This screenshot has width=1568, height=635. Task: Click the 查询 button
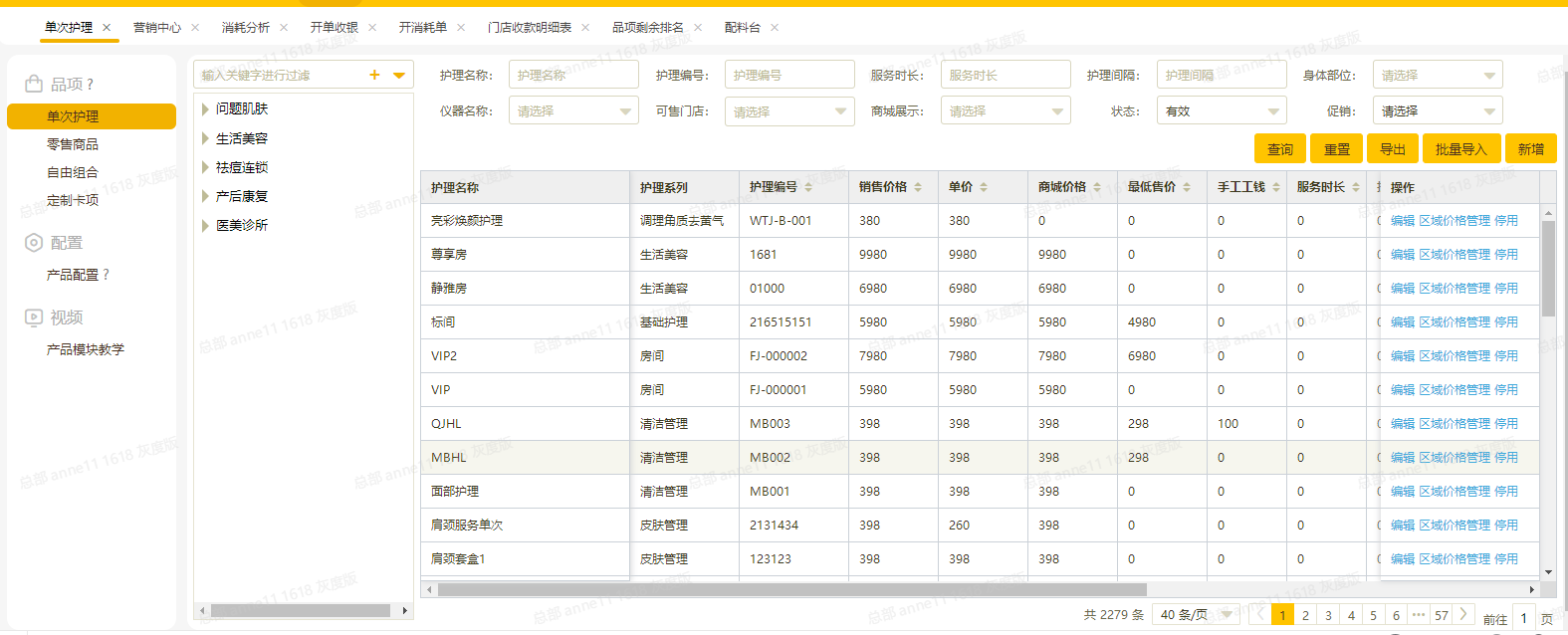1280,148
